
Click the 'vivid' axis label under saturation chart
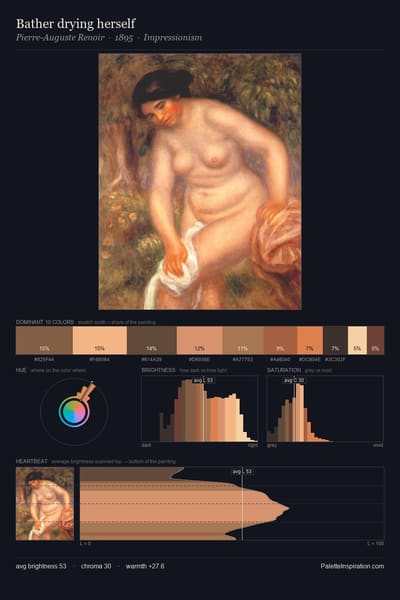(x=378, y=445)
